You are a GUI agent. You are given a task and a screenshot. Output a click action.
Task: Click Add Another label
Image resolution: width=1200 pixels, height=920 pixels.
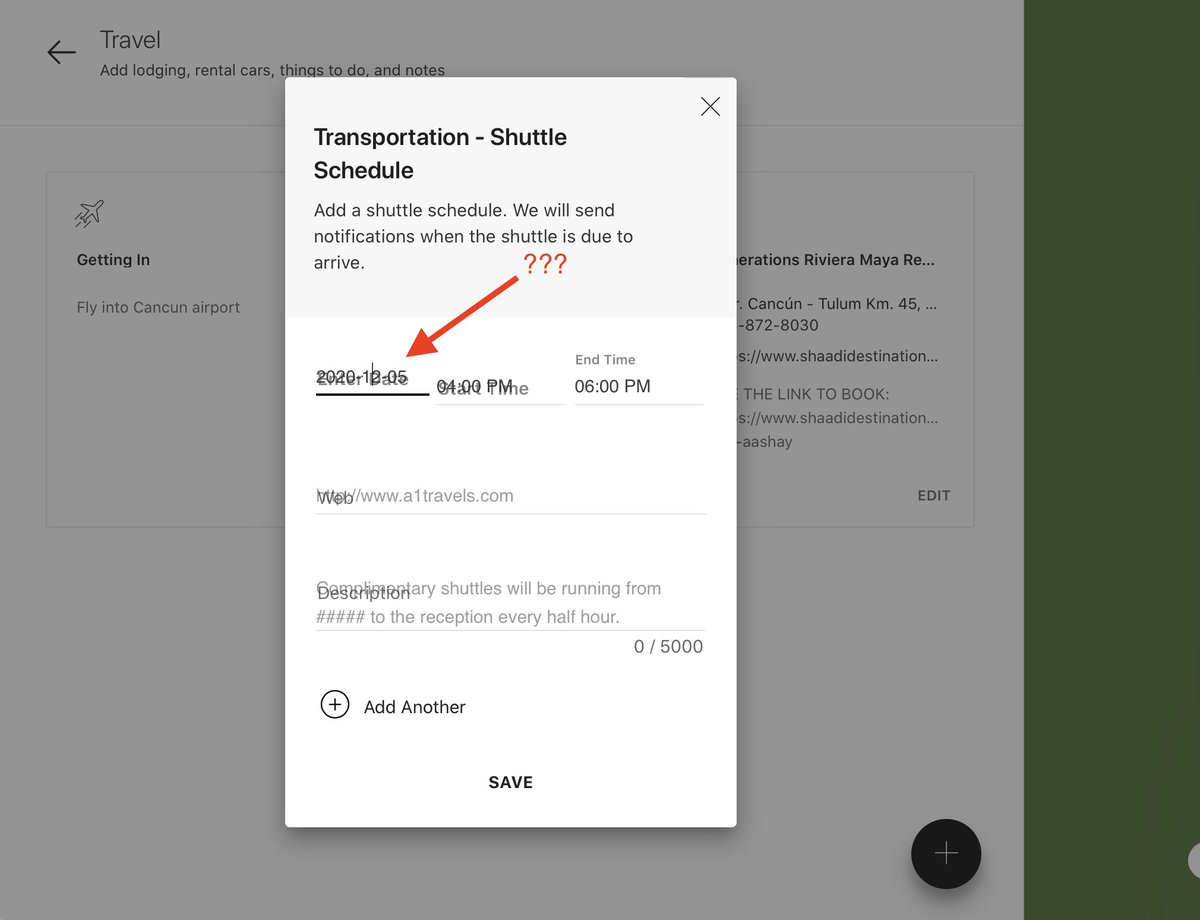(x=415, y=707)
